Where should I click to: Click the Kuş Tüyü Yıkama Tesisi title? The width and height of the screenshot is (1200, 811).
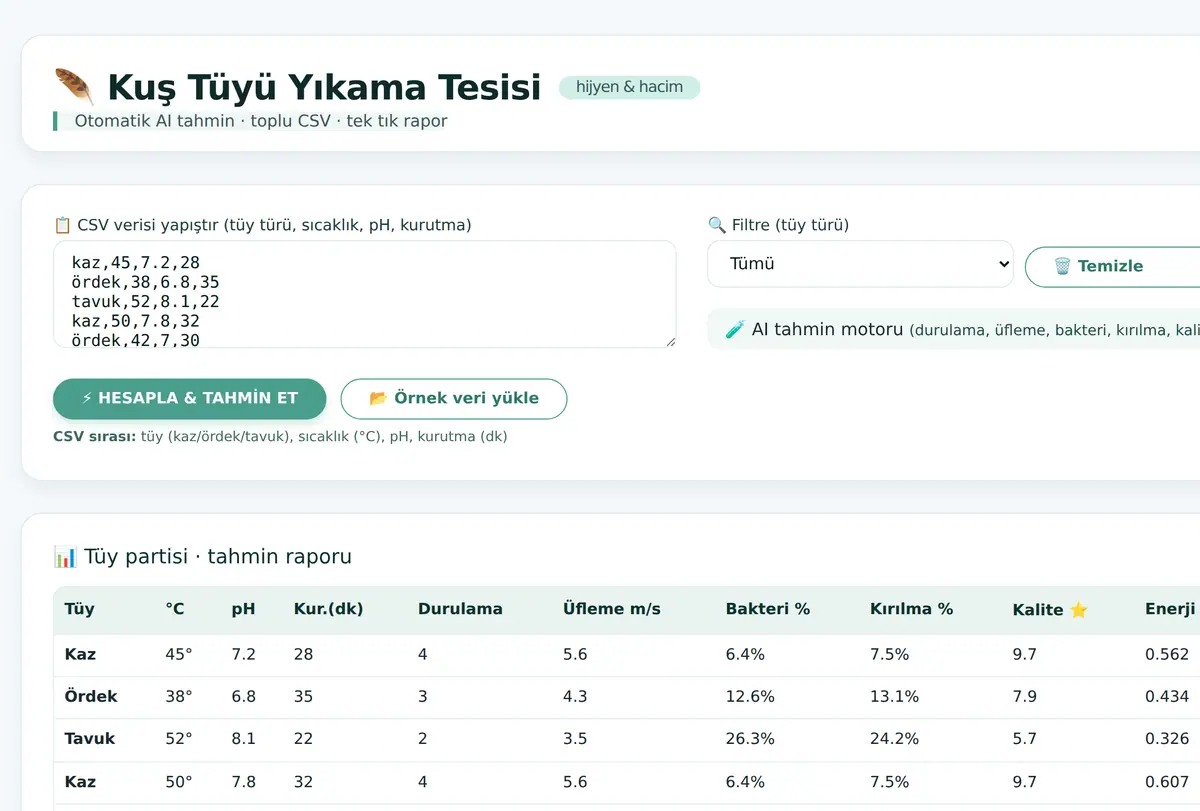(x=324, y=87)
